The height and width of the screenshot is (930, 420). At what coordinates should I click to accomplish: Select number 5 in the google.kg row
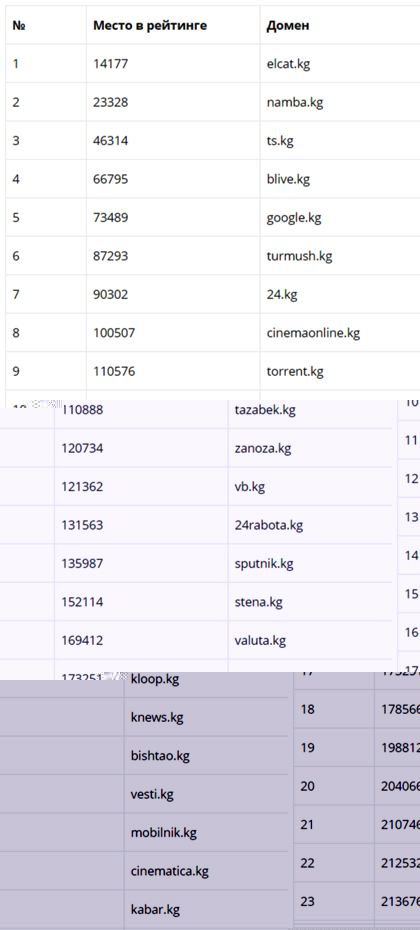coord(16,218)
